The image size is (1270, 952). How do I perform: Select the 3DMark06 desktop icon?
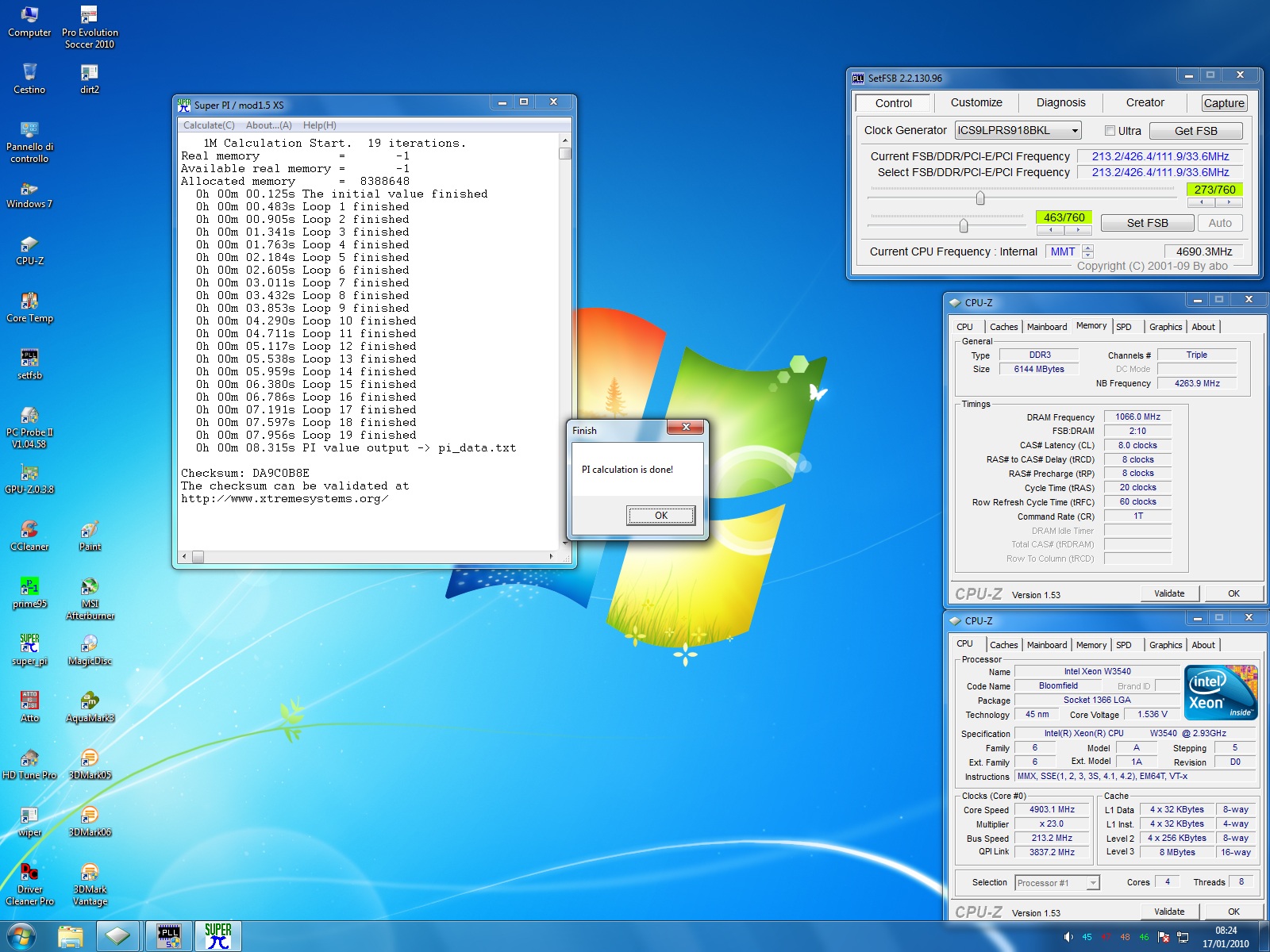point(90,822)
